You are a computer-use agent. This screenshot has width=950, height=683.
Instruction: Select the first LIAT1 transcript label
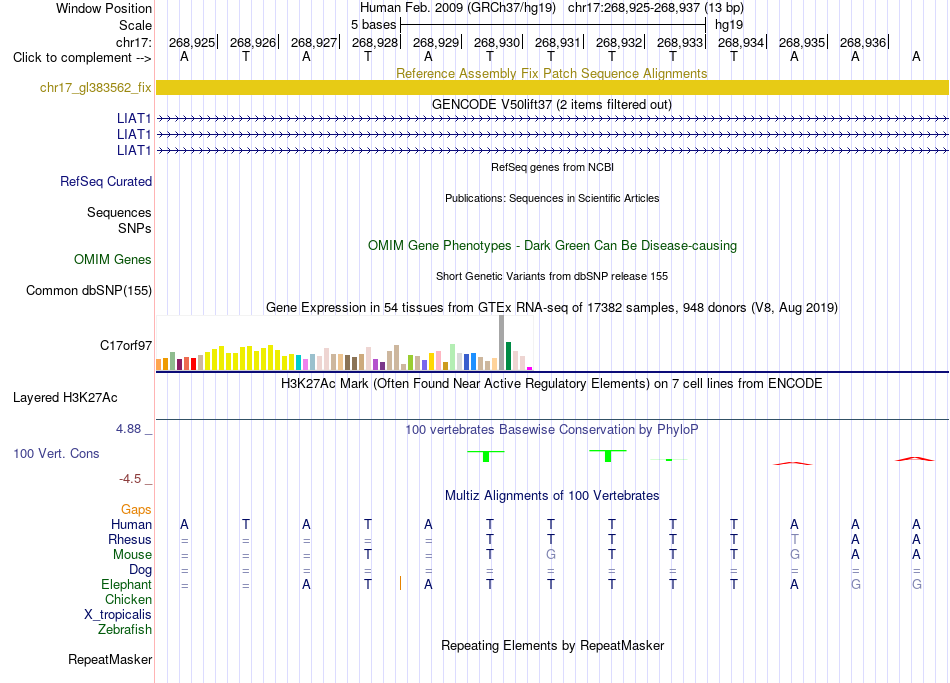click(134, 118)
